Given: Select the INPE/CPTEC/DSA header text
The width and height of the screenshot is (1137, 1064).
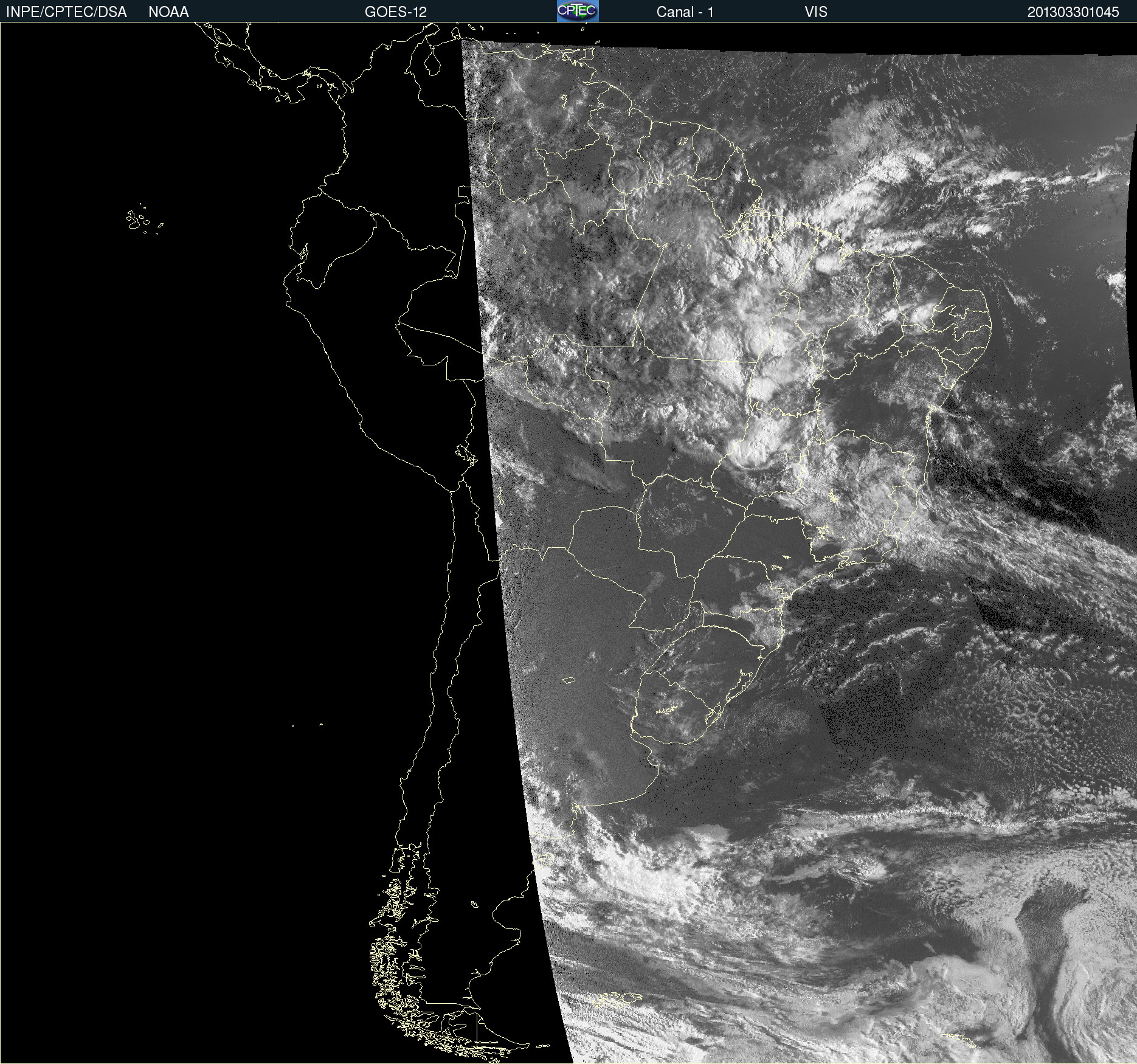Looking at the screenshot, I should click(66, 12).
